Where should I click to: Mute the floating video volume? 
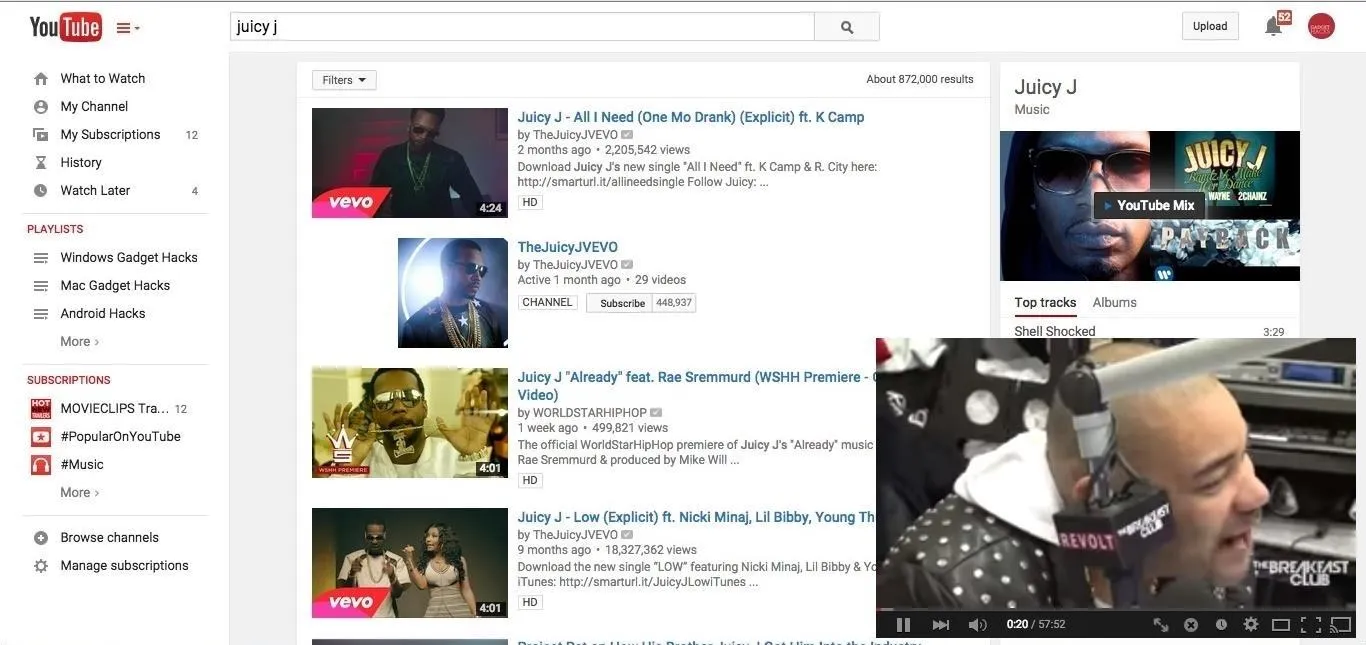point(977,624)
